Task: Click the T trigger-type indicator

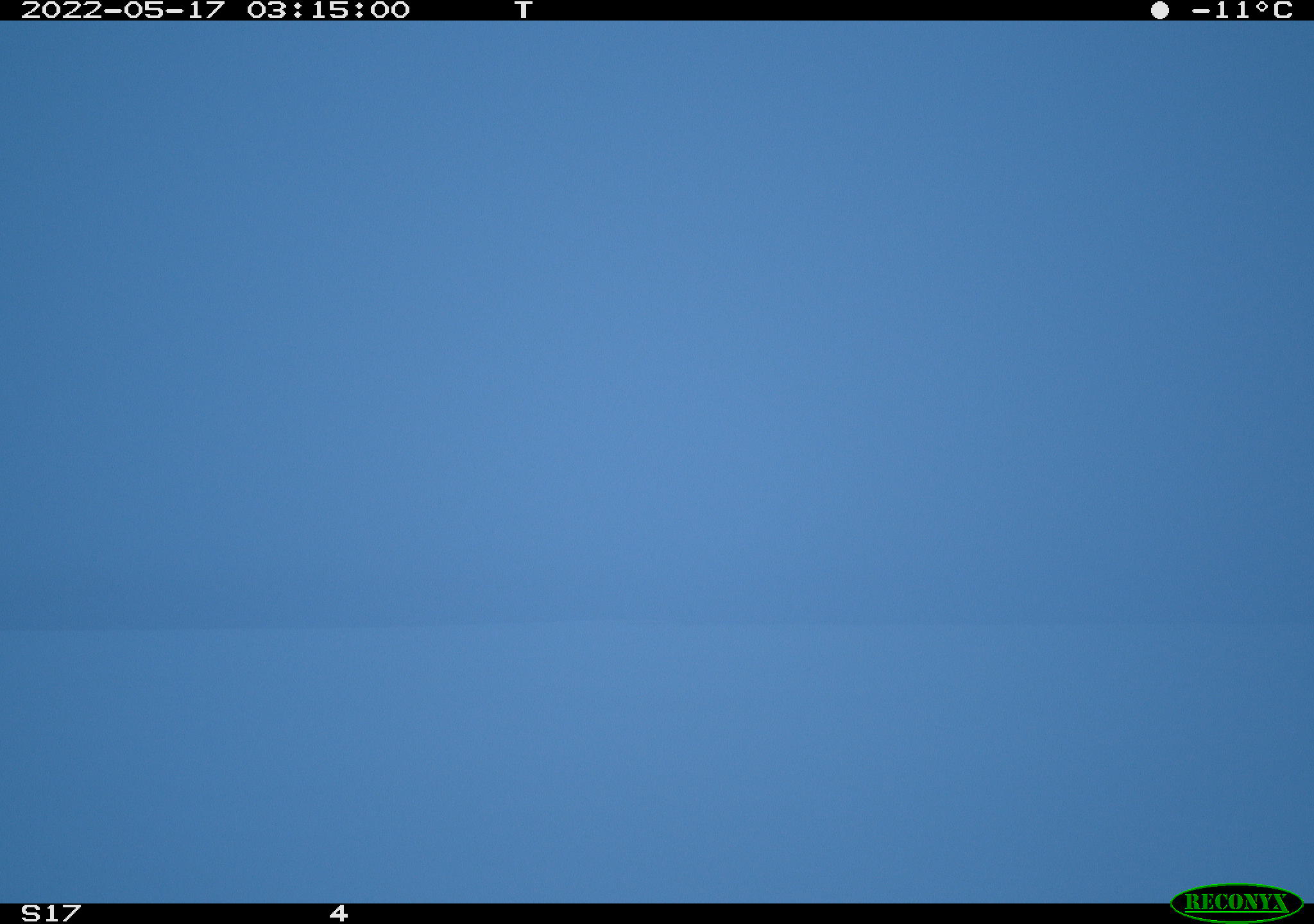Action: [x=524, y=10]
